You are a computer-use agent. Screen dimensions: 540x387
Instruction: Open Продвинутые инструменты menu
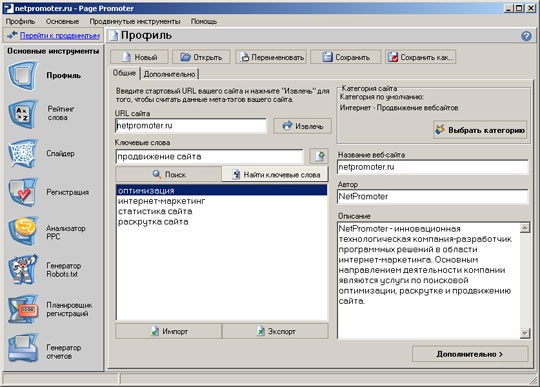click(135, 21)
